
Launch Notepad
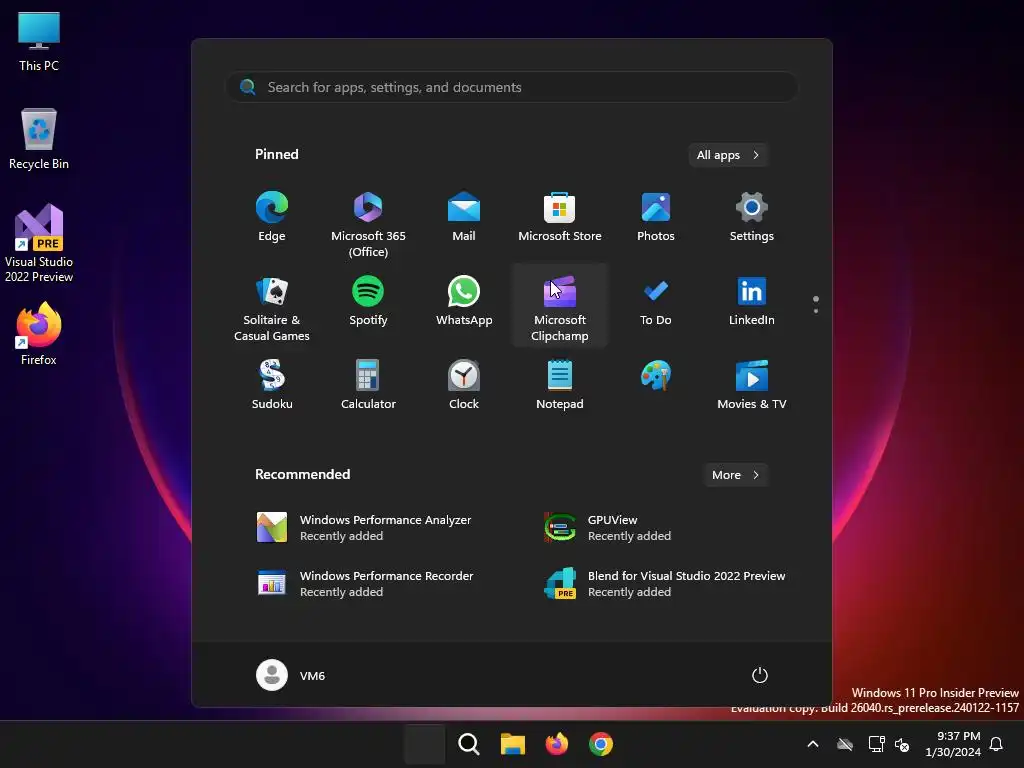[560, 385]
